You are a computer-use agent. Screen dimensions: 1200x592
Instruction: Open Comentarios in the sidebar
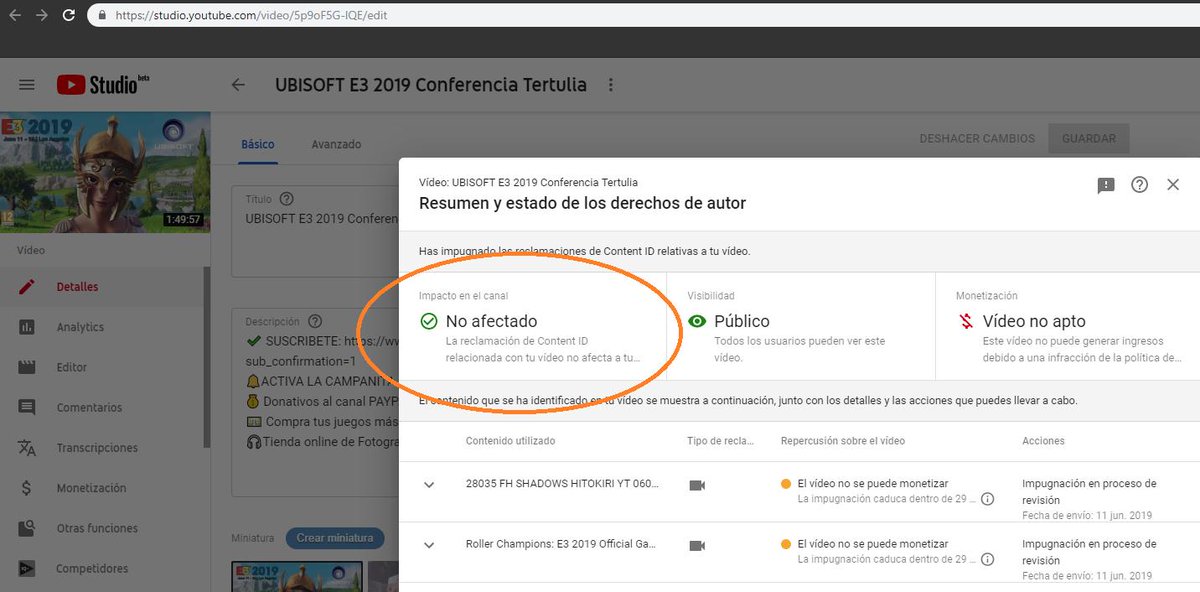(89, 408)
